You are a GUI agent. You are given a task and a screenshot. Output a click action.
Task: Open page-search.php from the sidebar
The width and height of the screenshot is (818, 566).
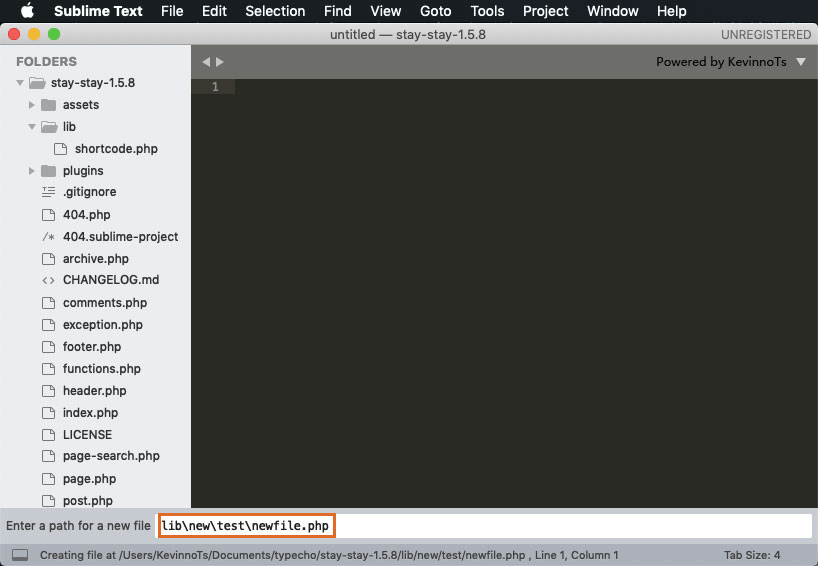(x=111, y=456)
